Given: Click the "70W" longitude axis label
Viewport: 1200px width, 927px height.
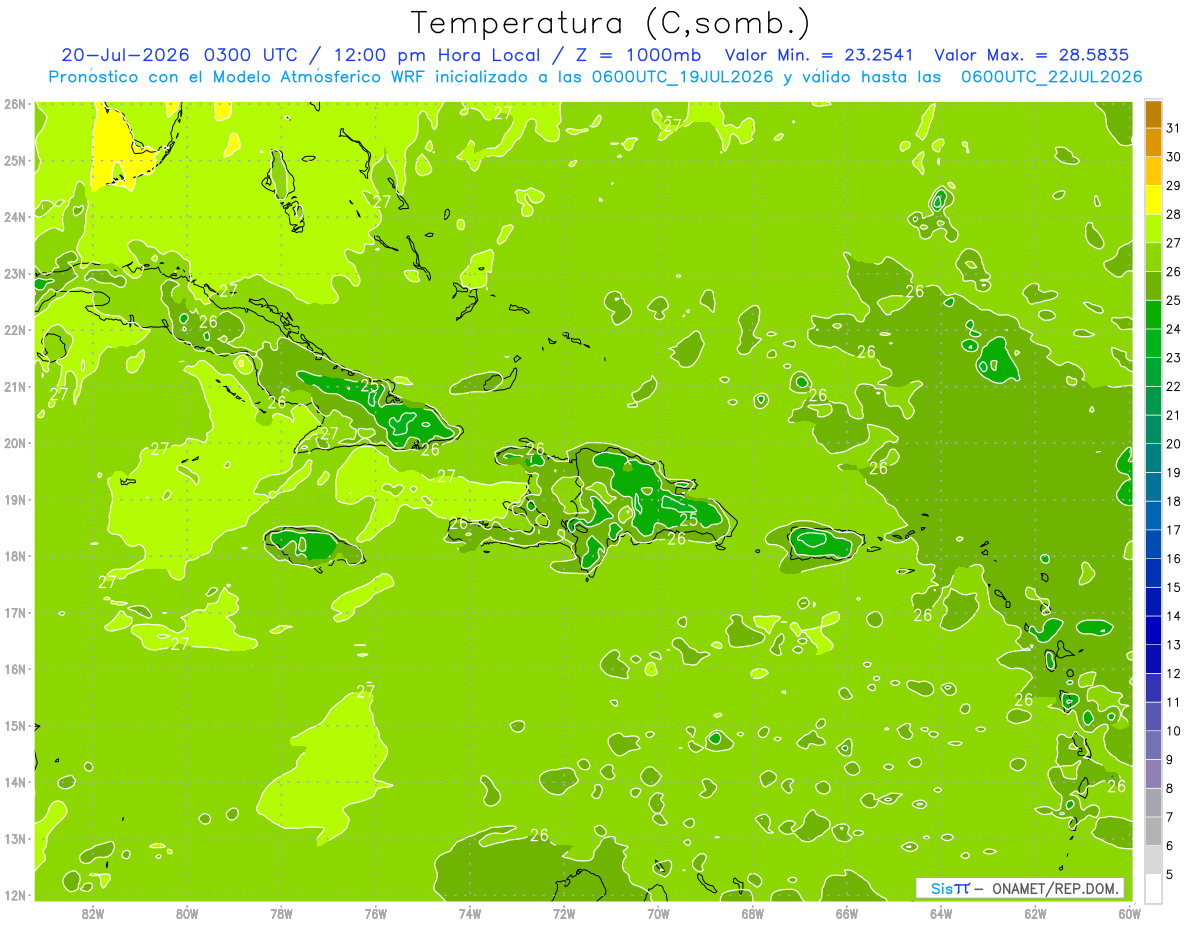Looking at the screenshot, I should [658, 913].
